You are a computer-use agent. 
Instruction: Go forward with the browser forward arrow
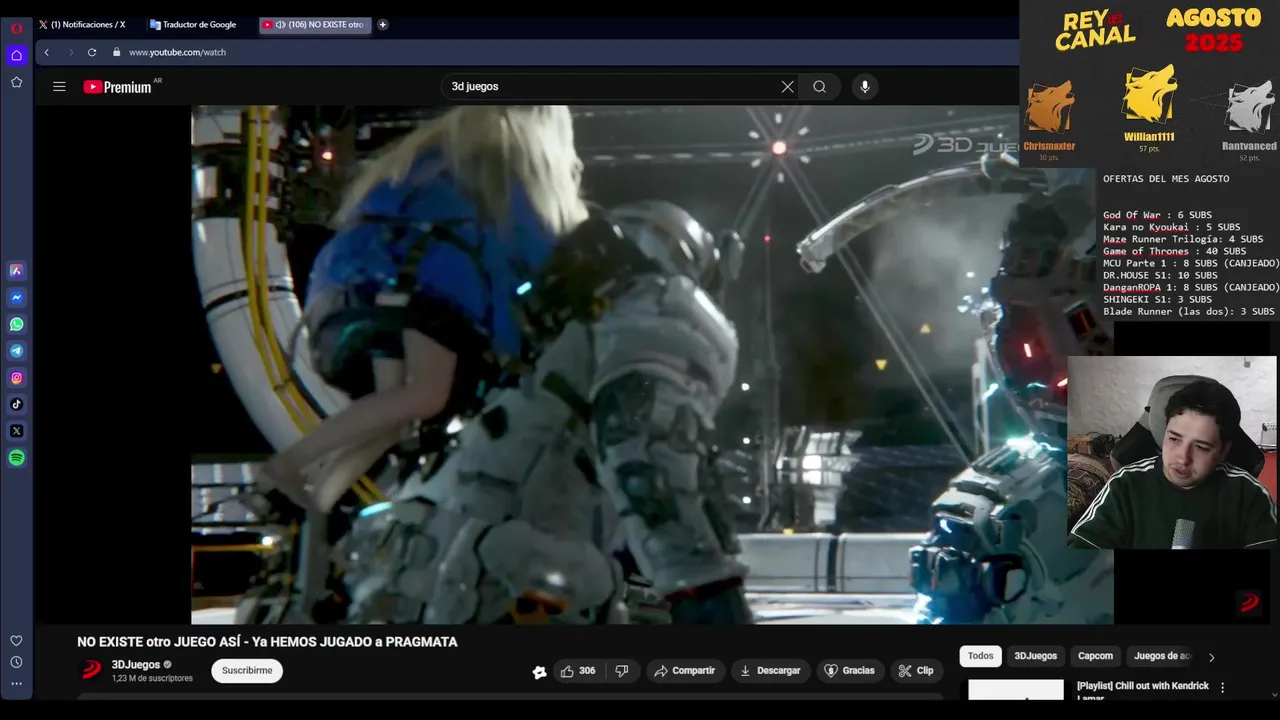[70, 52]
